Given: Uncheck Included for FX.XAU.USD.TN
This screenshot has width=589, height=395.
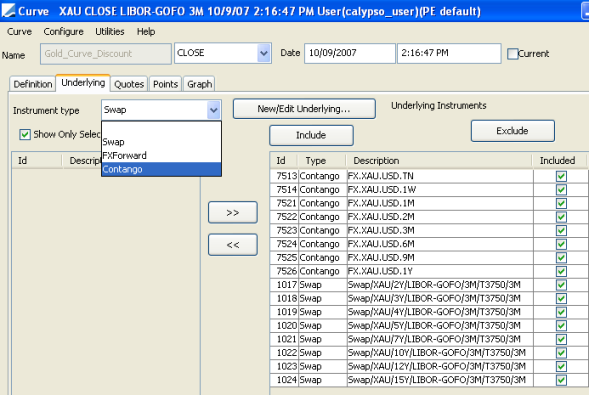Looking at the screenshot, I should tap(561, 176).
